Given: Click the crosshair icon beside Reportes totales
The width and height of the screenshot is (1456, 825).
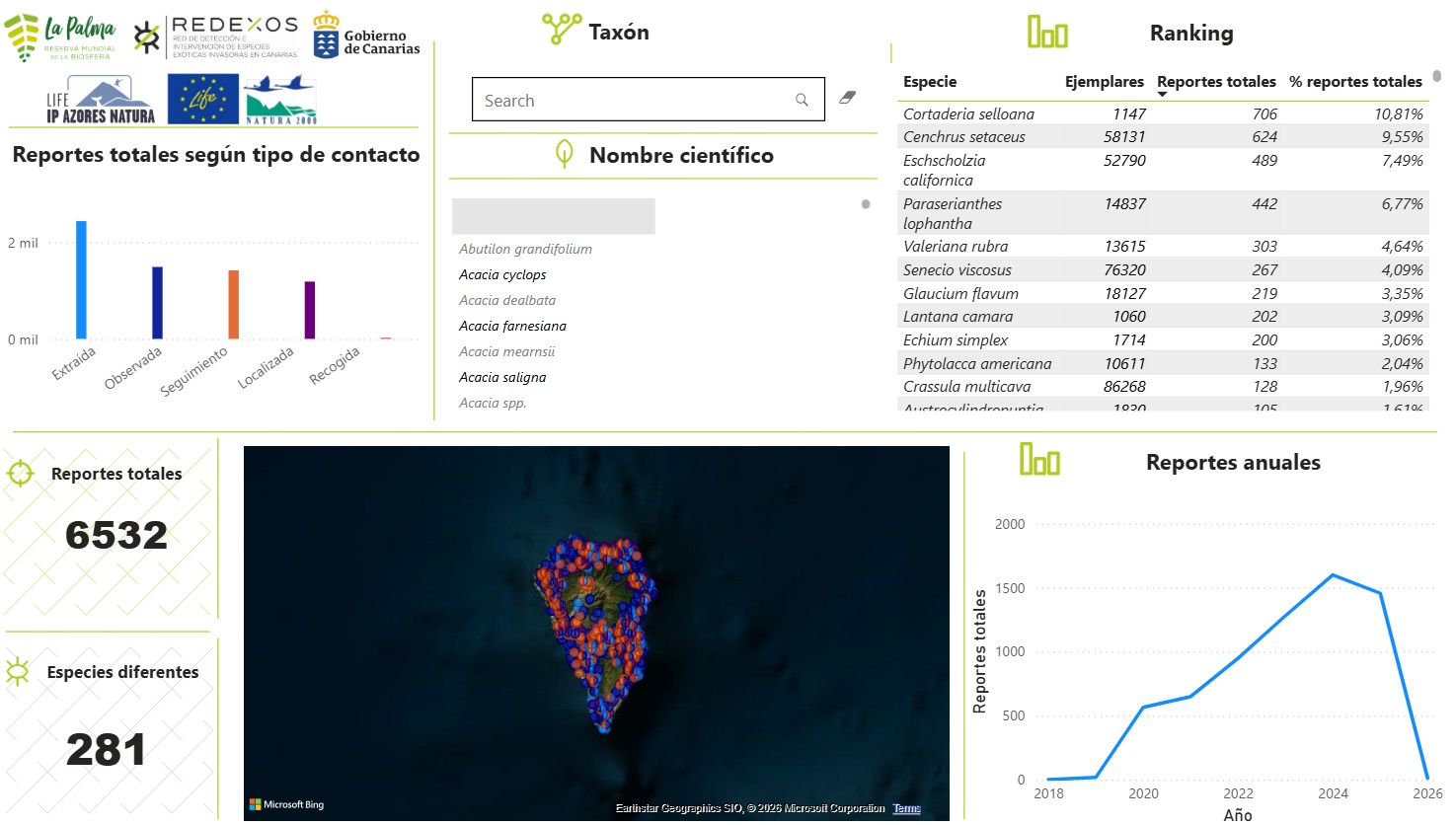Looking at the screenshot, I should coord(20,474).
